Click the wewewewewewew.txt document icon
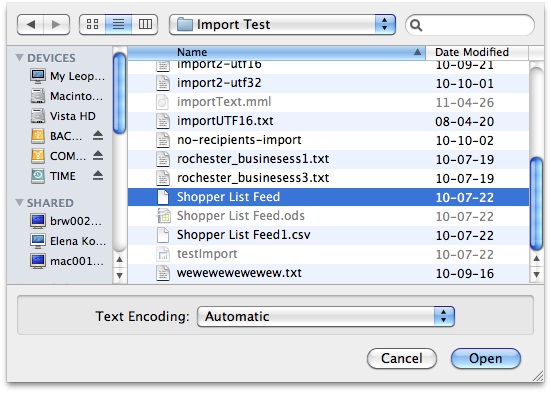This screenshot has width=551, height=393. point(163,273)
